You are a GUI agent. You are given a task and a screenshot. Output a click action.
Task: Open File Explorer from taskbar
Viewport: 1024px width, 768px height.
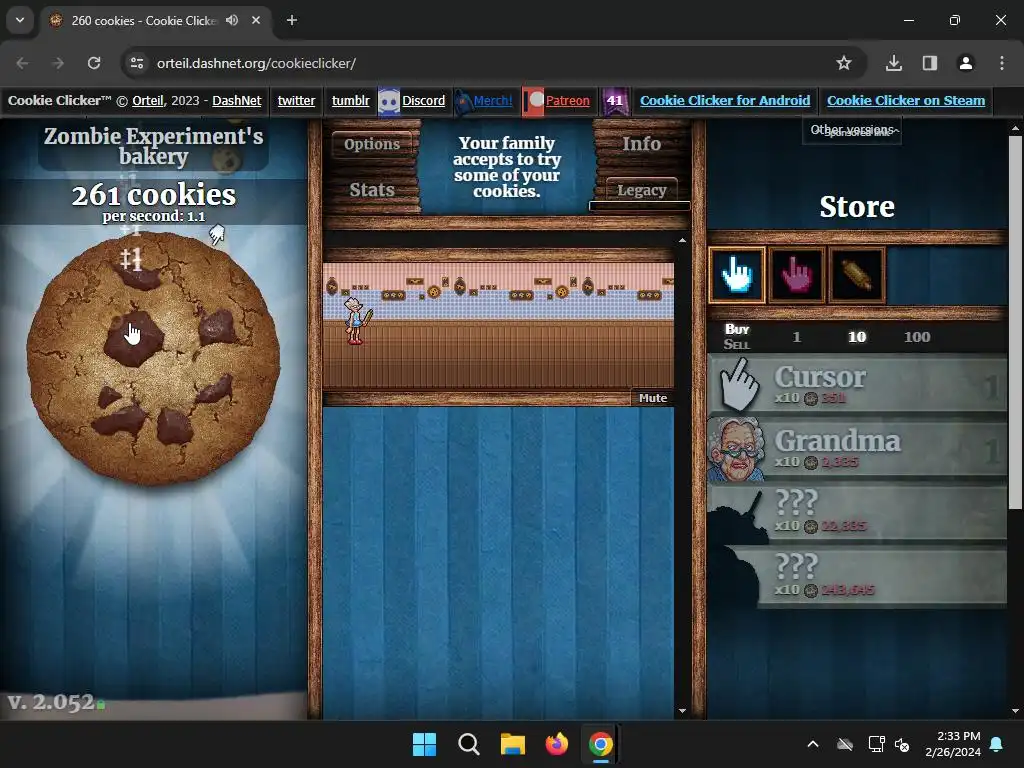[513, 744]
